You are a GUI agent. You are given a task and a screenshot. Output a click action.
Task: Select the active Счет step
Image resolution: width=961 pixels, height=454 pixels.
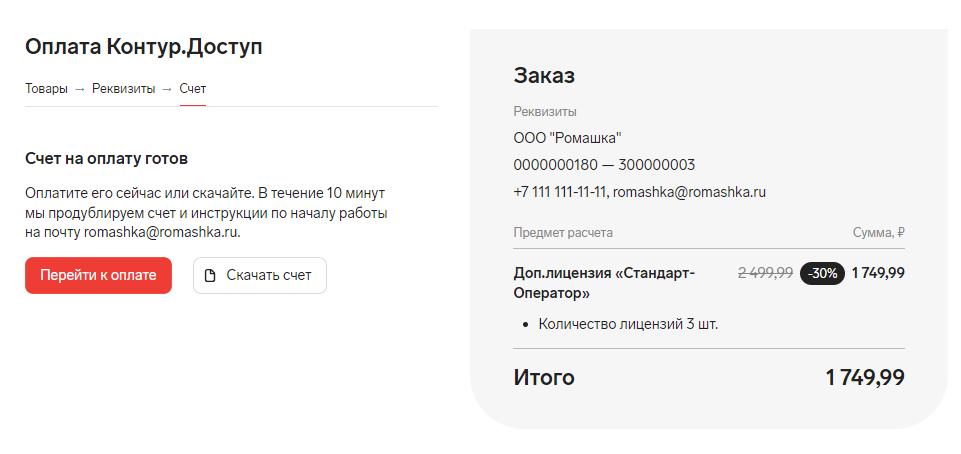click(x=192, y=88)
